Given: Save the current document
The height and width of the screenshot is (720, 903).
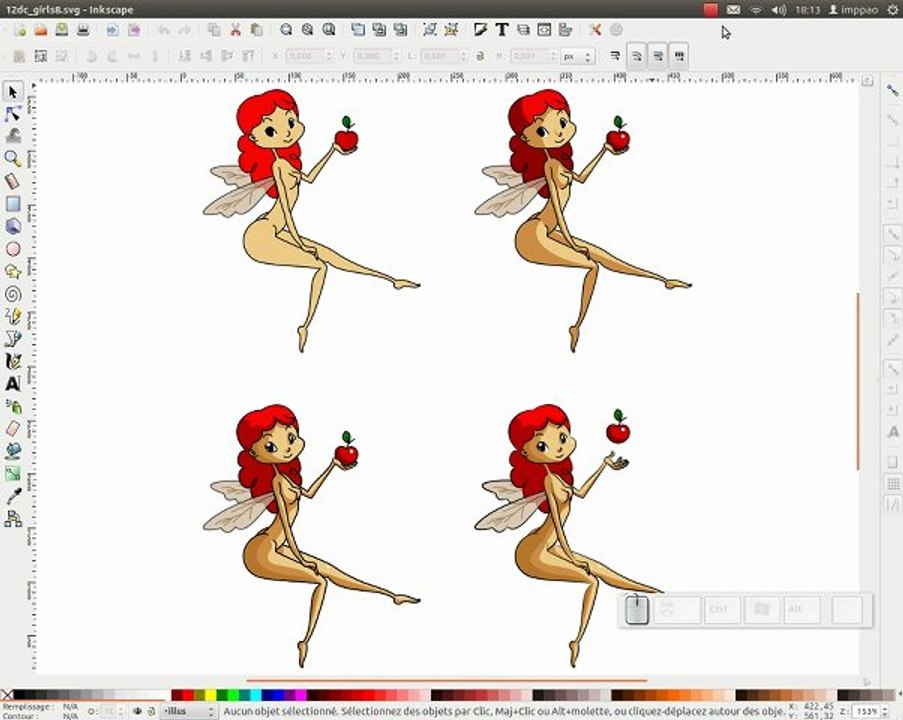Looking at the screenshot, I should [62, 30].
